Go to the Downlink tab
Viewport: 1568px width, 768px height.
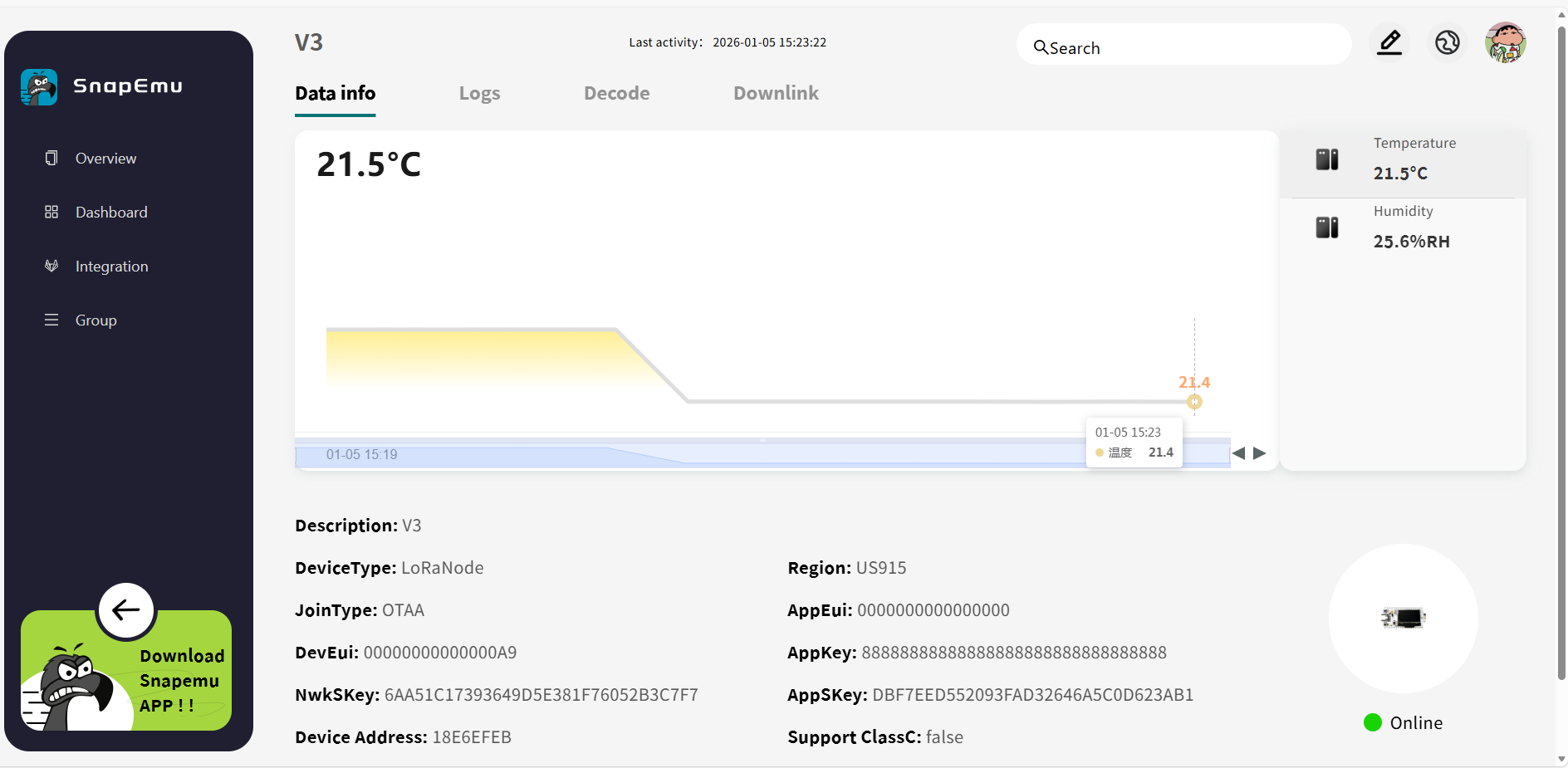[776, 93]
